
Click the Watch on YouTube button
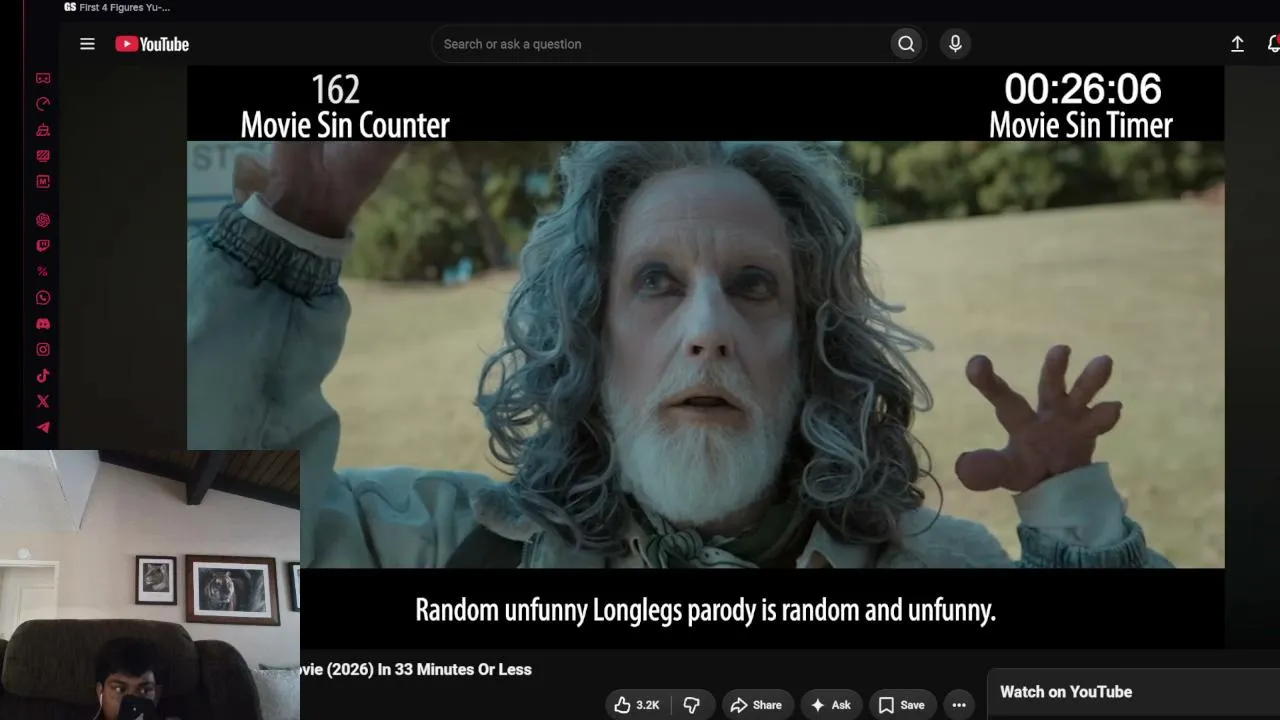tap(1066, 692)
